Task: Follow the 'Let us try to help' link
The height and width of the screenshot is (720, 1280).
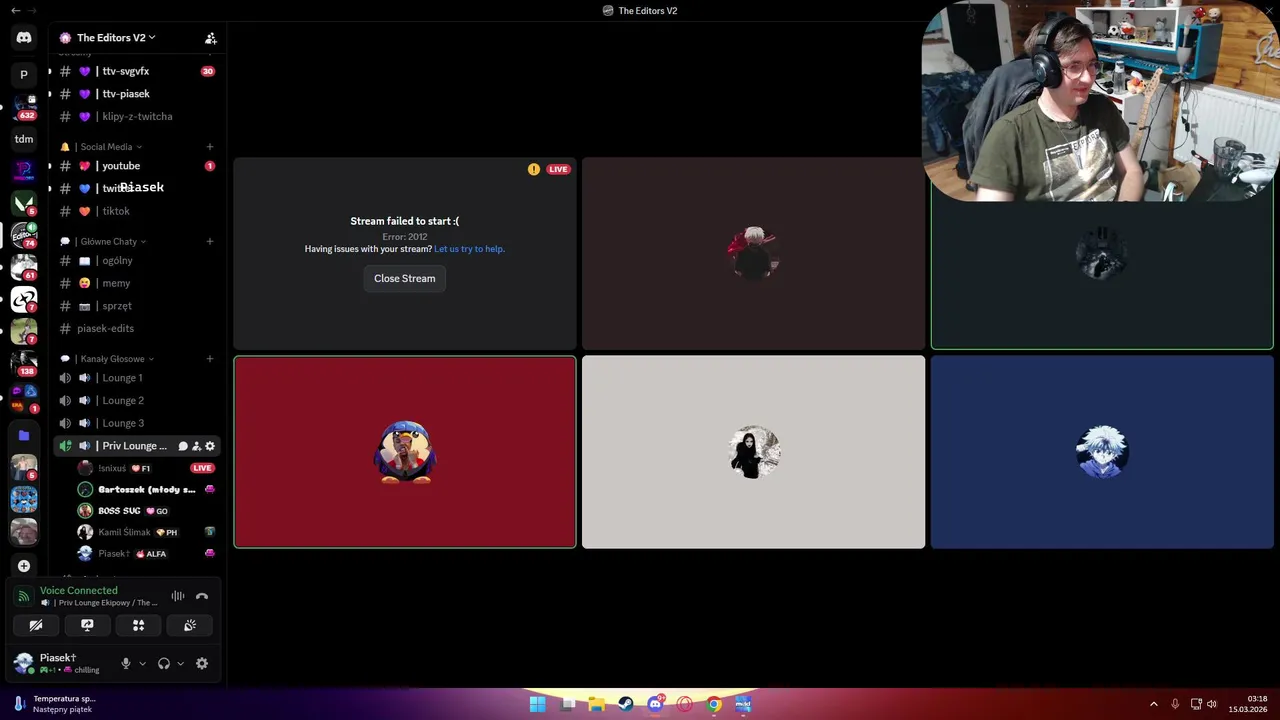Action: (469, 249)
